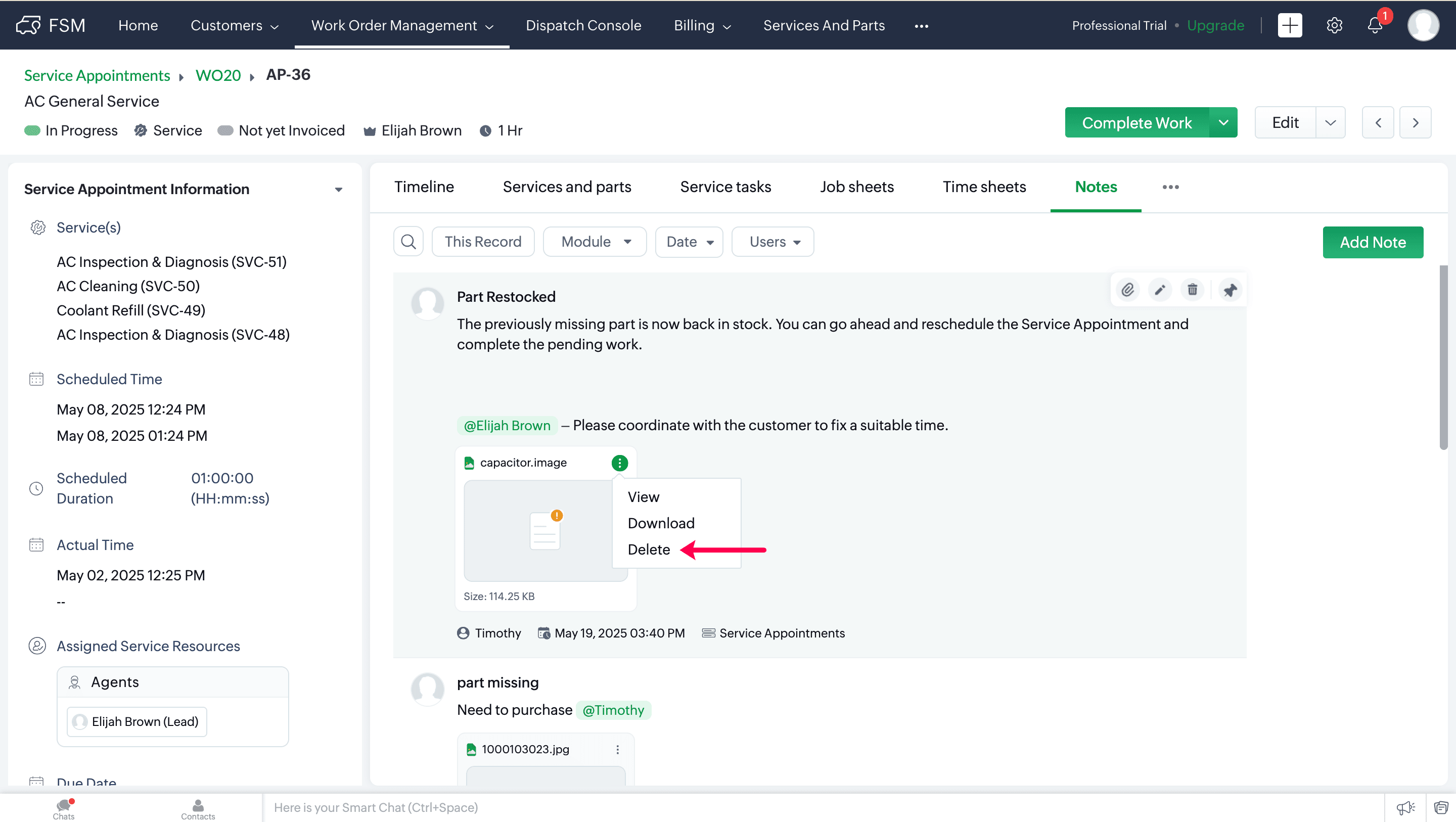Switch to the Job sheets tab
This screenshot has width=1456, height=822.
click(857, 187)
